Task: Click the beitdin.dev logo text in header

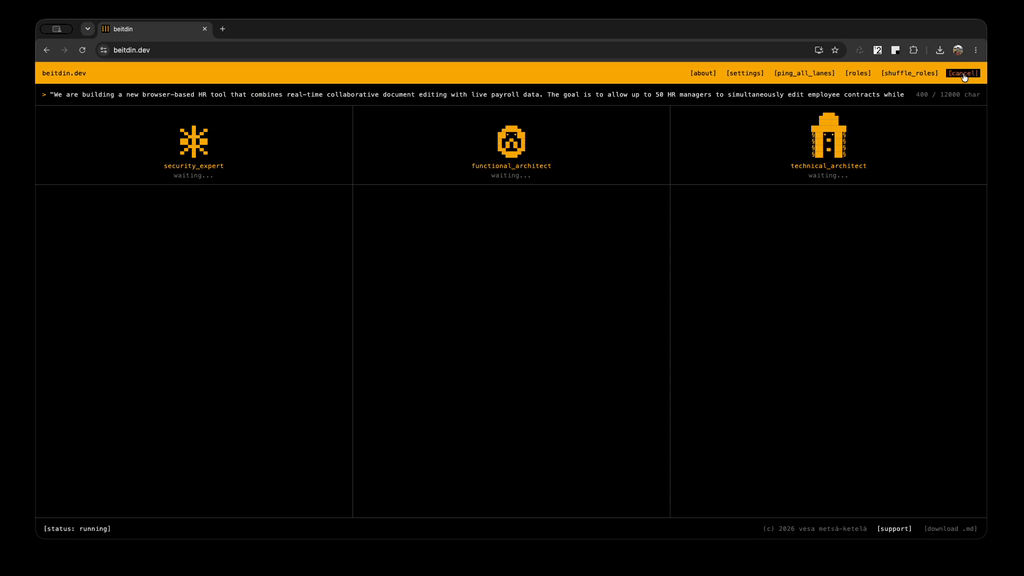Action: tap(64, 73)
